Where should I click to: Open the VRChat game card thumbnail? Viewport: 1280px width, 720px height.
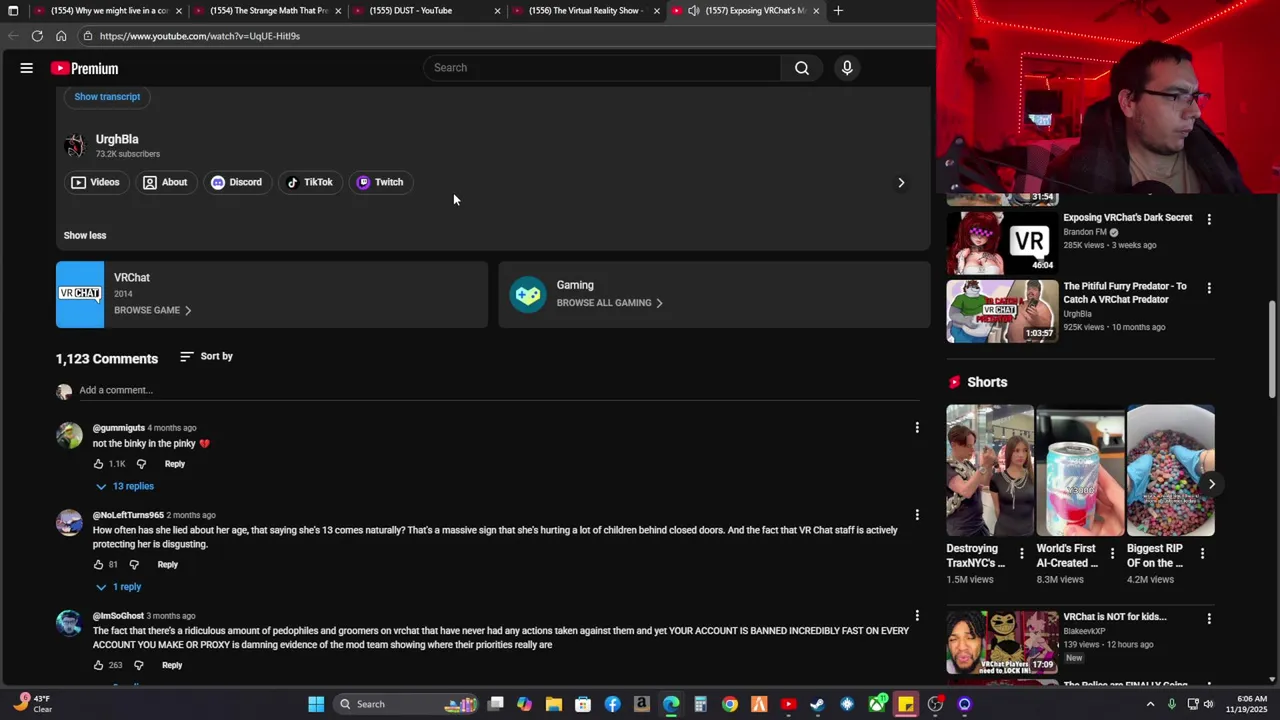(80, 294)
